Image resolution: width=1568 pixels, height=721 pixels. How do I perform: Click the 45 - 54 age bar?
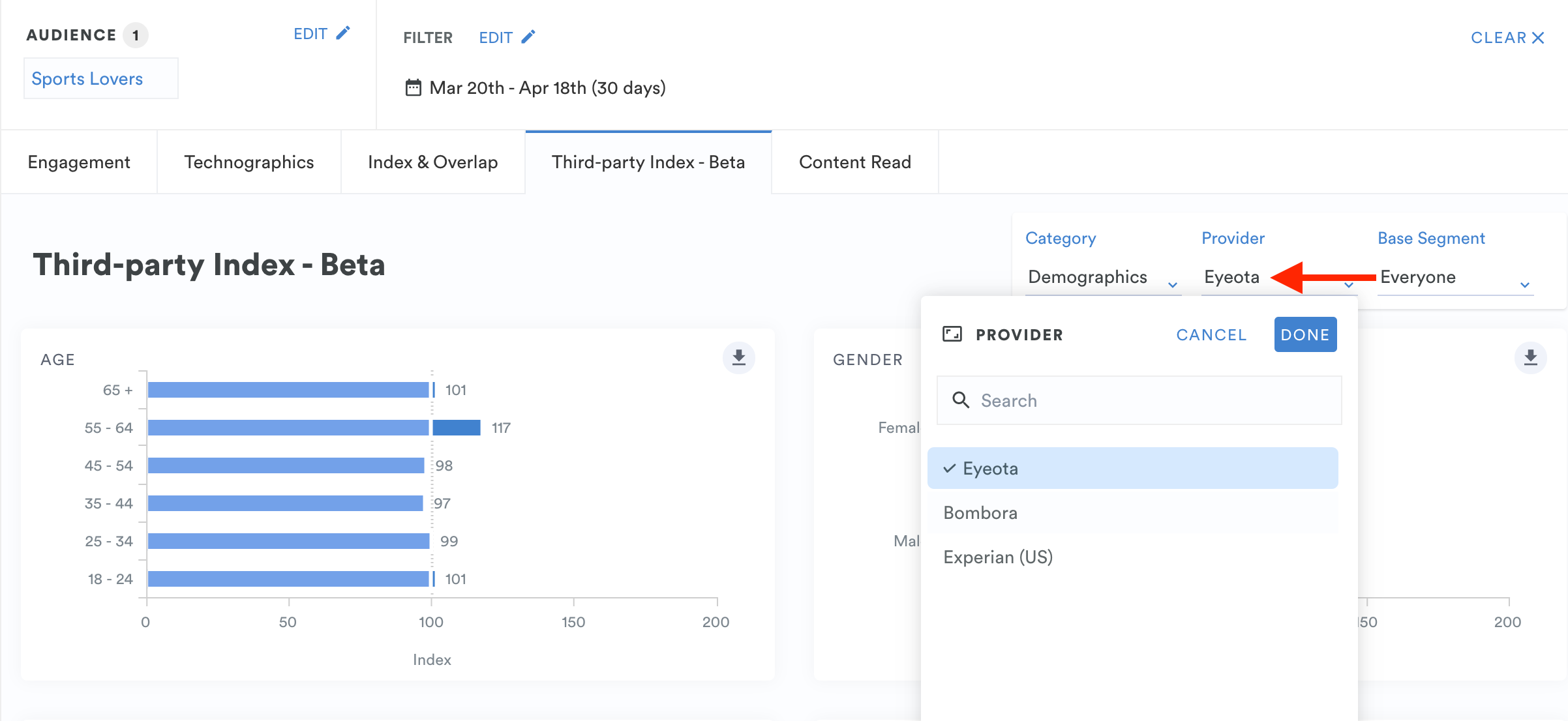tap(286, 465)
